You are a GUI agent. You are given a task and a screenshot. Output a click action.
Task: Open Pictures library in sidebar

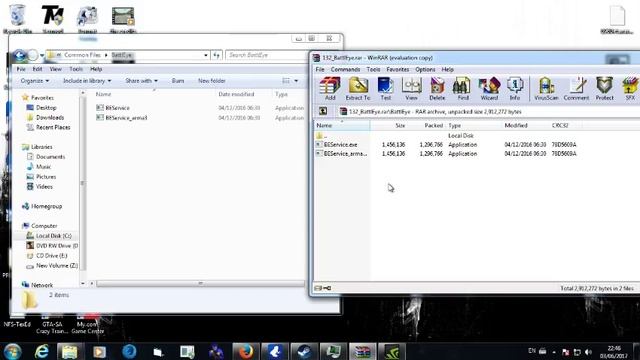point(41,177)
